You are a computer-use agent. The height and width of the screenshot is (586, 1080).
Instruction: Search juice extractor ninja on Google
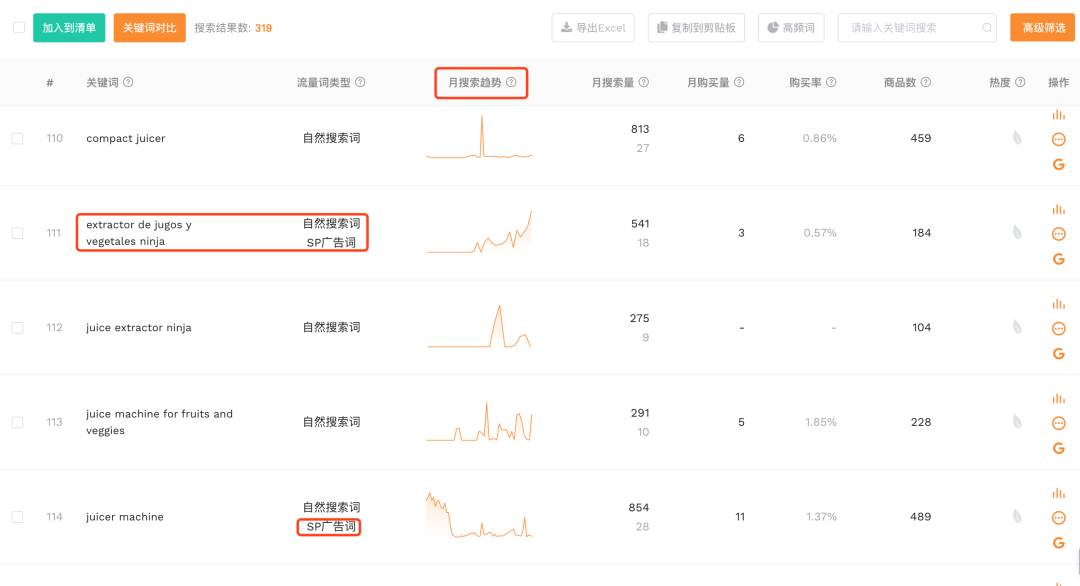coord(1058,353)
